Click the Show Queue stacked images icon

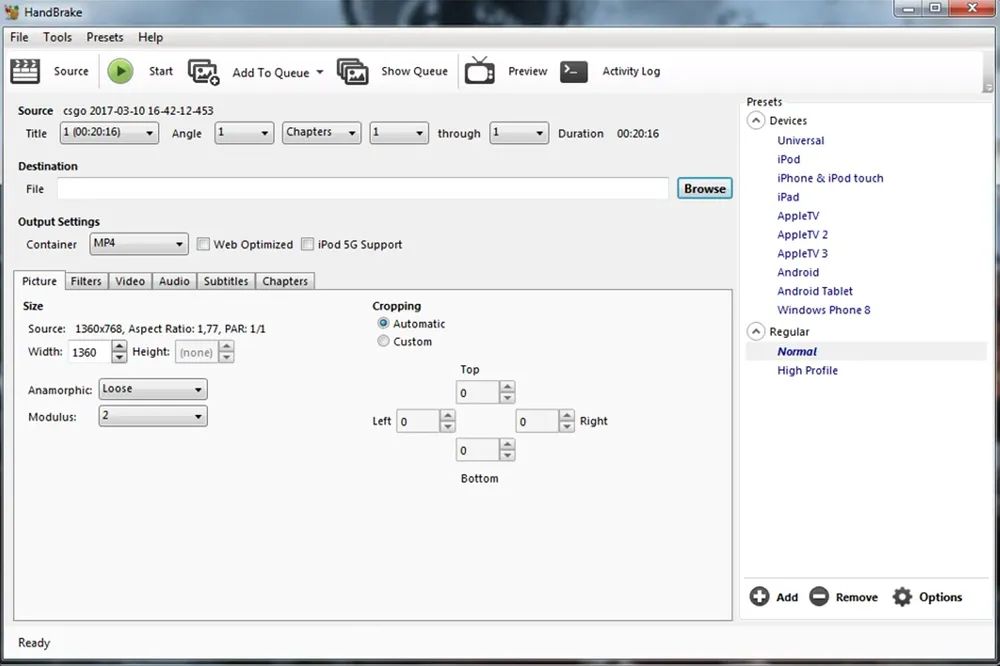(353, 71)
